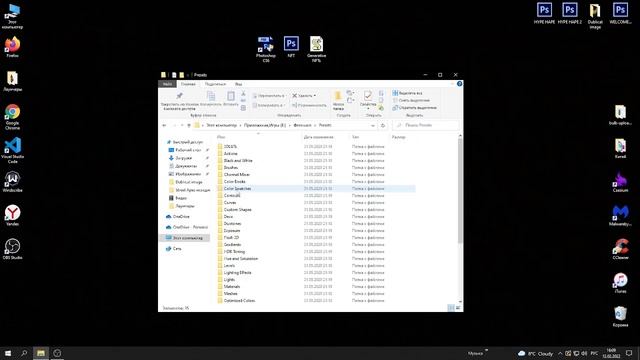Screen dimensions: 640x360
Task: Open HYPE NAPE 2 Photoshop file
Action: tap(570, 13)
